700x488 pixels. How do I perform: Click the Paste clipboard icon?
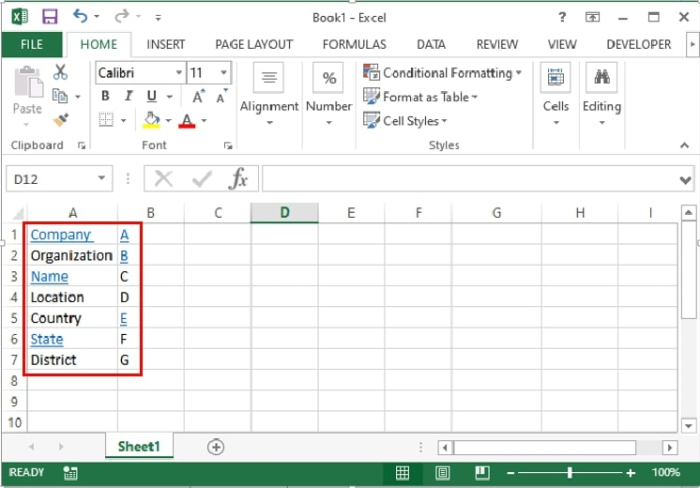[28, 83]
